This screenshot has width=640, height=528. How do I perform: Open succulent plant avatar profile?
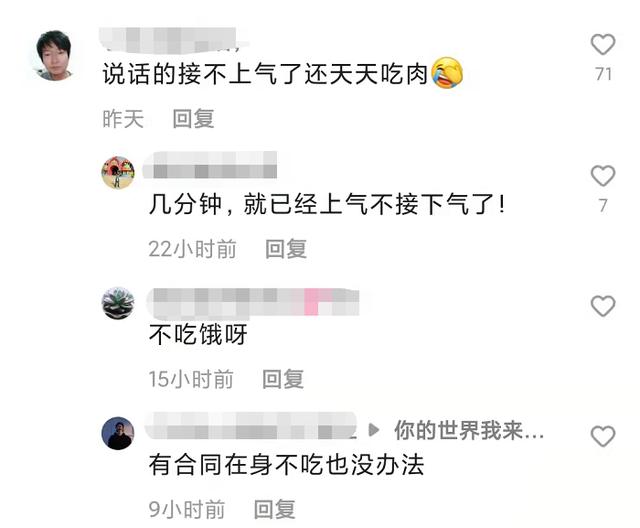pyautogui.click(x=118, y=303)
